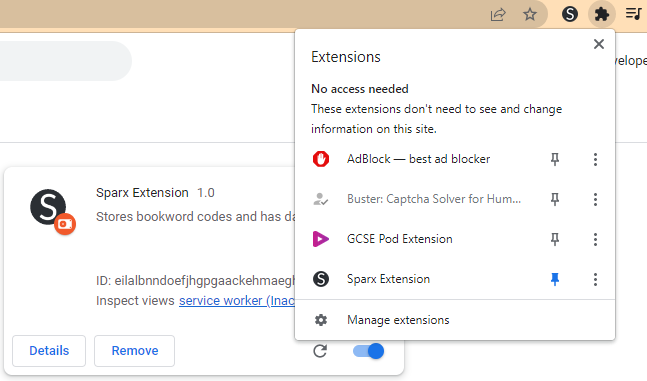647x381 pixels.
Task: Bookmark this page with the star icon
Action: 530,14
